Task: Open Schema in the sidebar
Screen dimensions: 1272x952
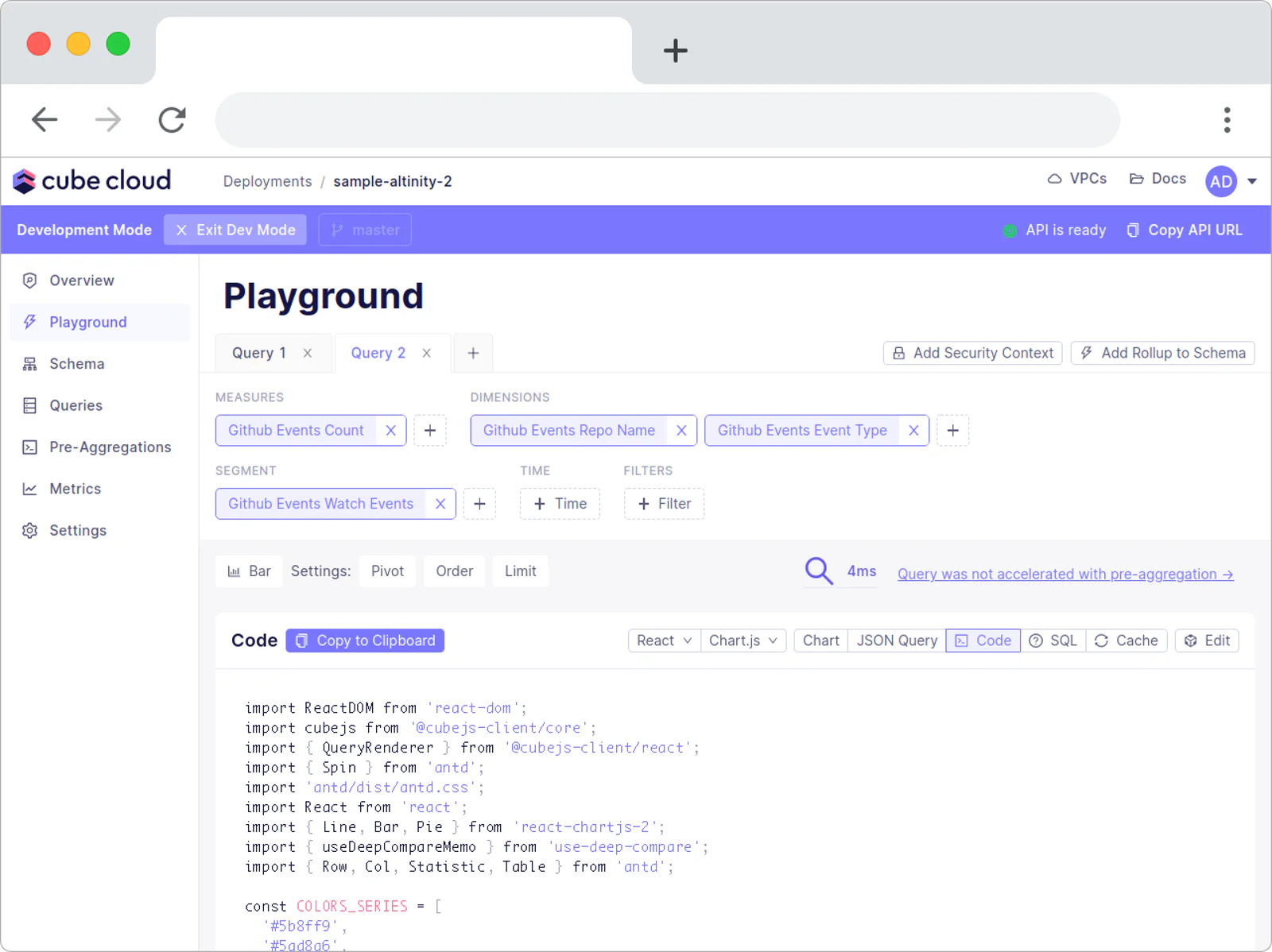Action: (100, 364)
